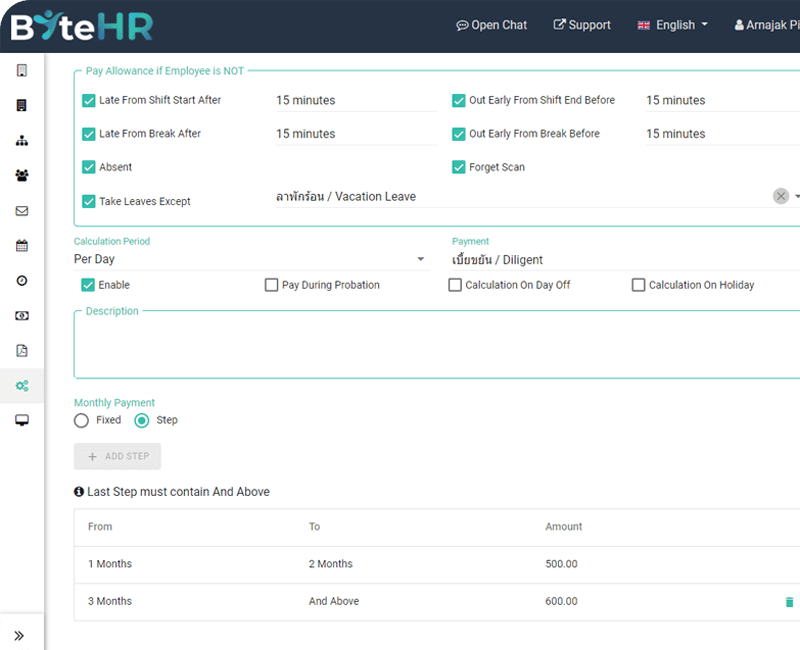
Task: Select the employees group icon in sidebar
Action: [22, 175]
